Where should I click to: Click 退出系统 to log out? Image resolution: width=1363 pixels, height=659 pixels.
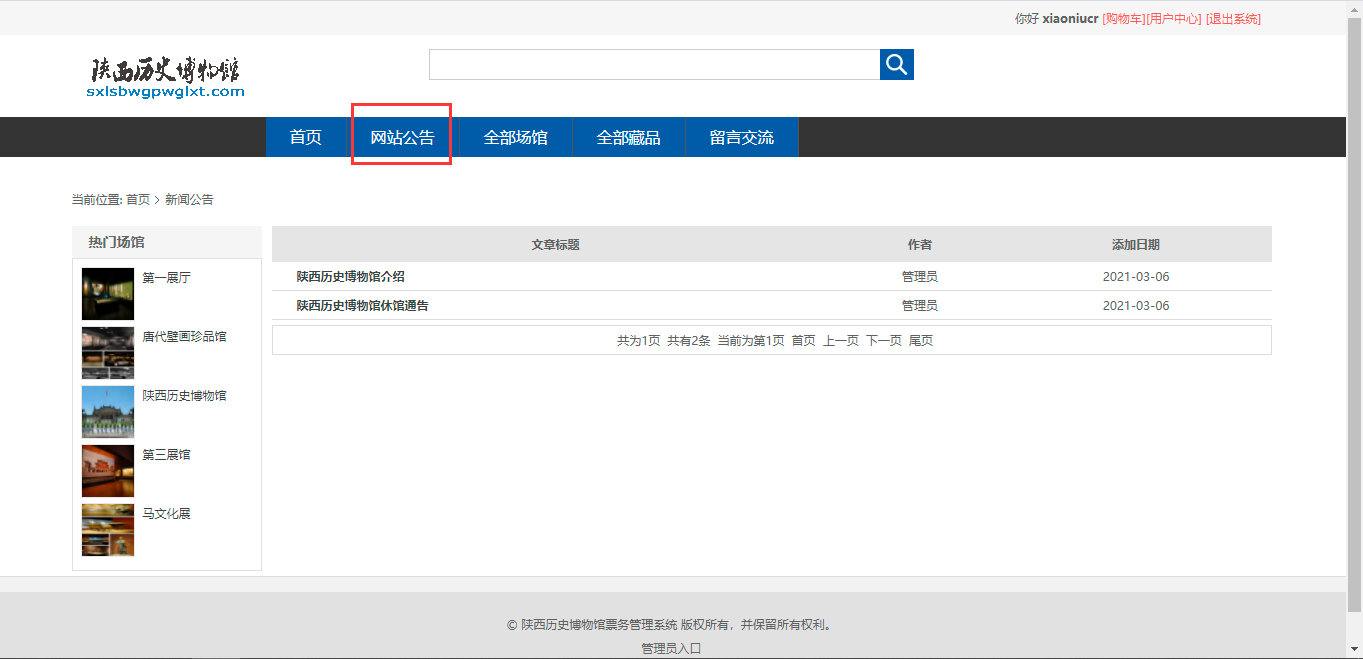[1233, 18]
